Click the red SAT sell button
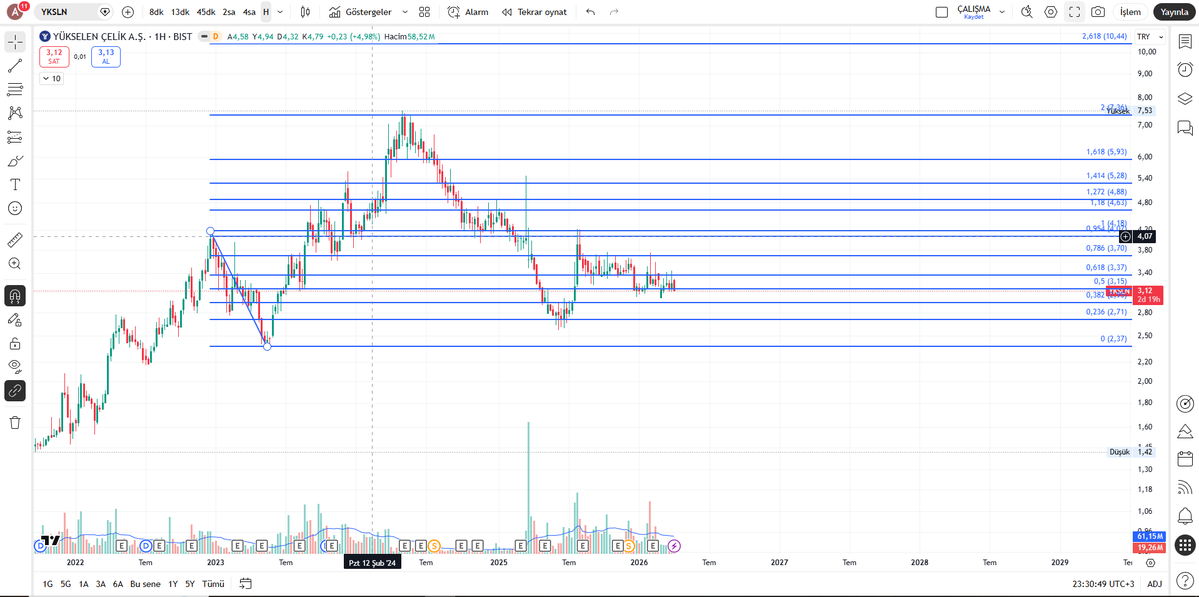The height and width of the screenshot is (597, 1199). pos(54,57)
